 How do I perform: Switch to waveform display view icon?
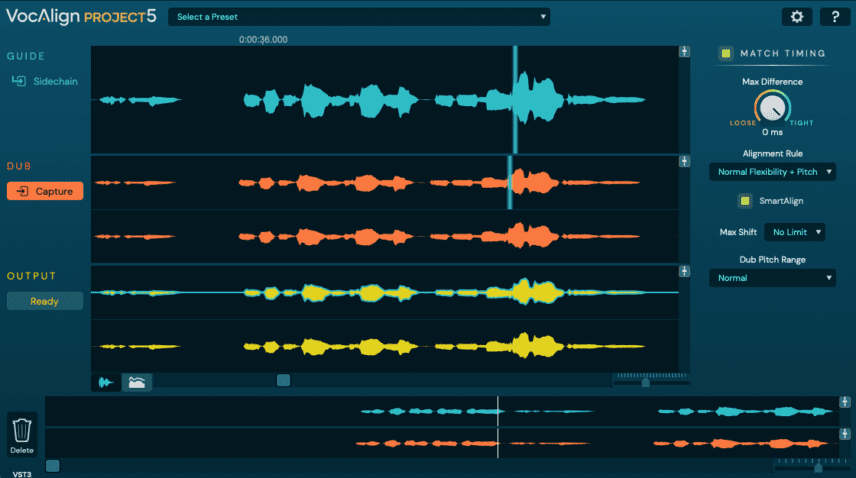pos(106,383)
